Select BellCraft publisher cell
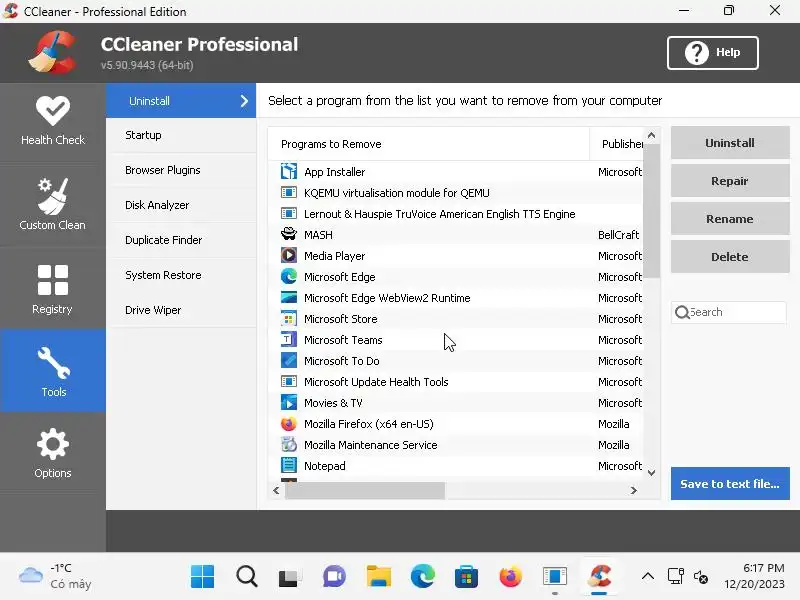Viewport: 800px width, 600px height. 618,235
